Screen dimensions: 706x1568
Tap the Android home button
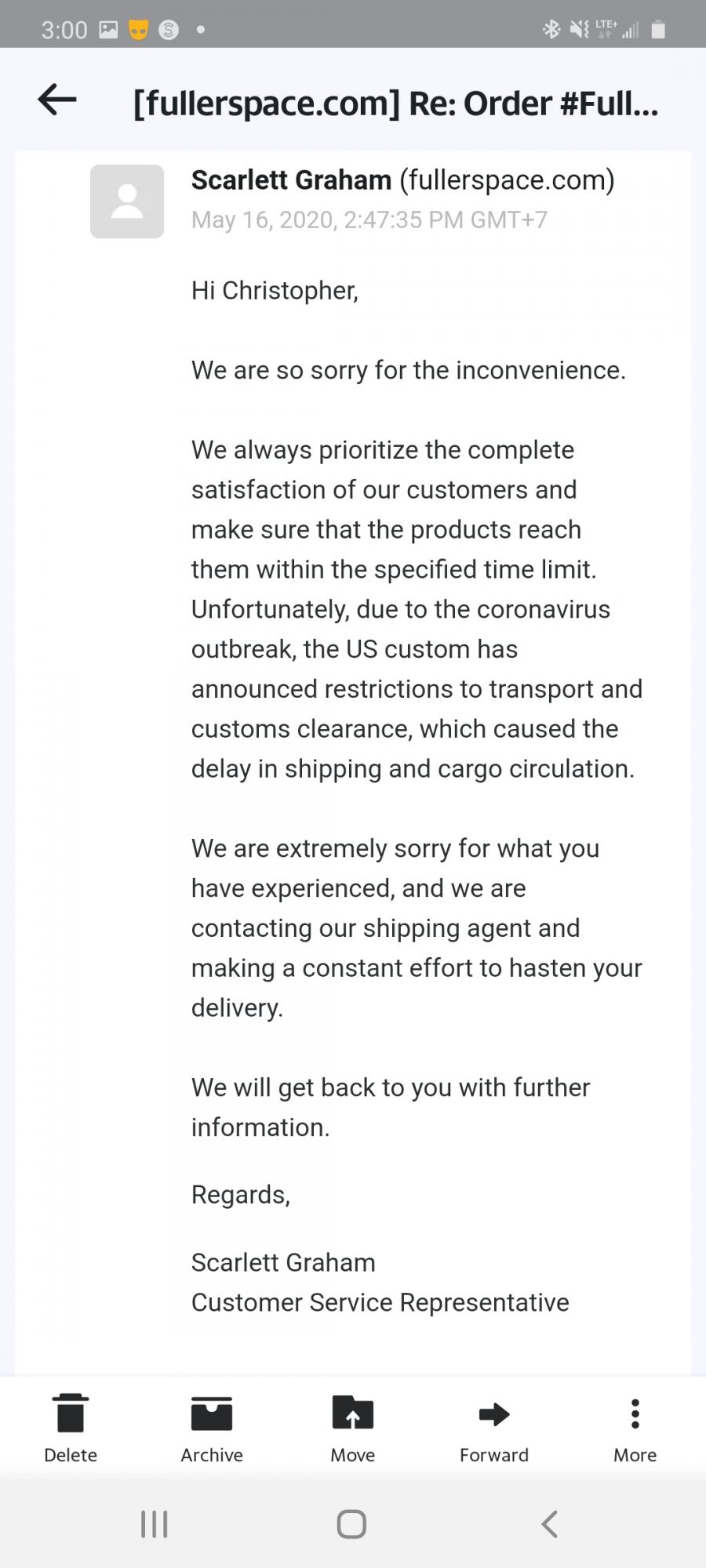pyautogui.click(x=351, y=1524)
